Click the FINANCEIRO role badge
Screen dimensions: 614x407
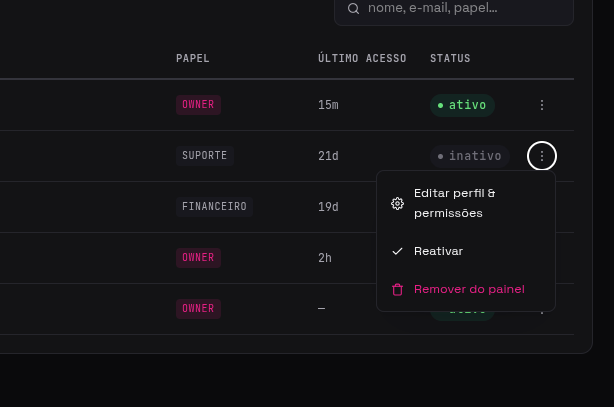click(214, 206)
